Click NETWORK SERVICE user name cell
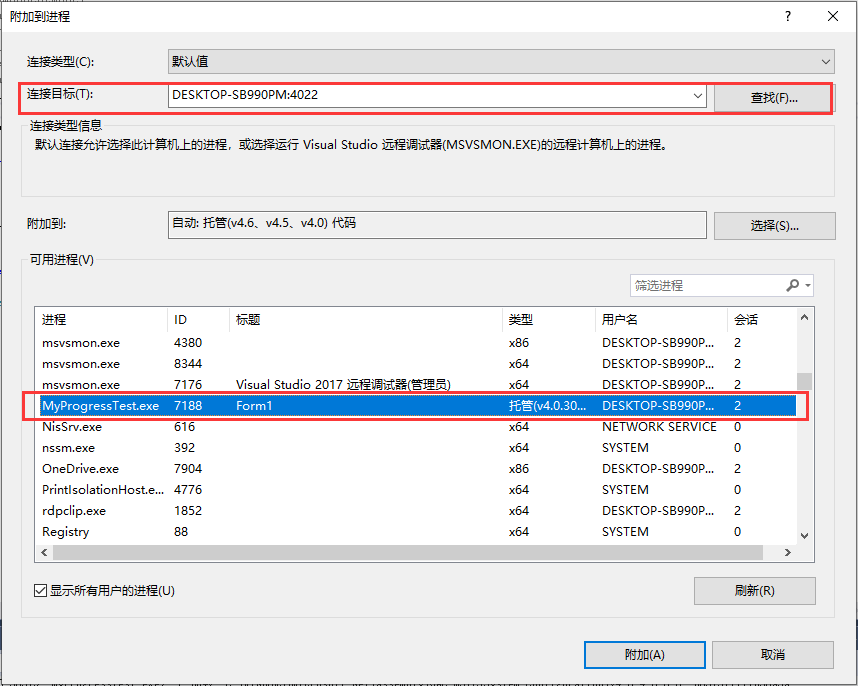Viewport: 858px width, 686px height. tap(659, 427)
